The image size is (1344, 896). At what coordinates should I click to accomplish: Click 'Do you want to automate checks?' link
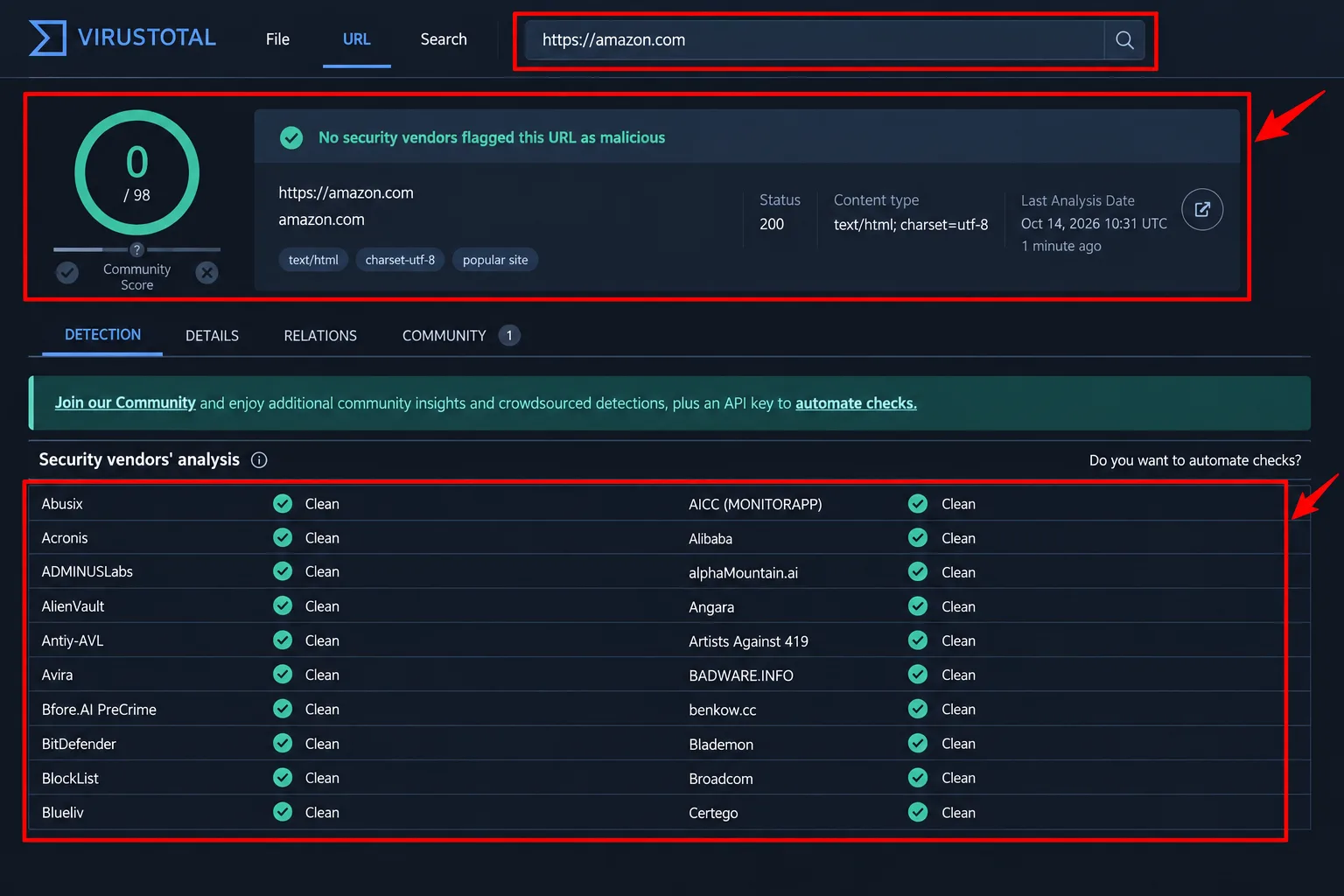[1195, 460]
